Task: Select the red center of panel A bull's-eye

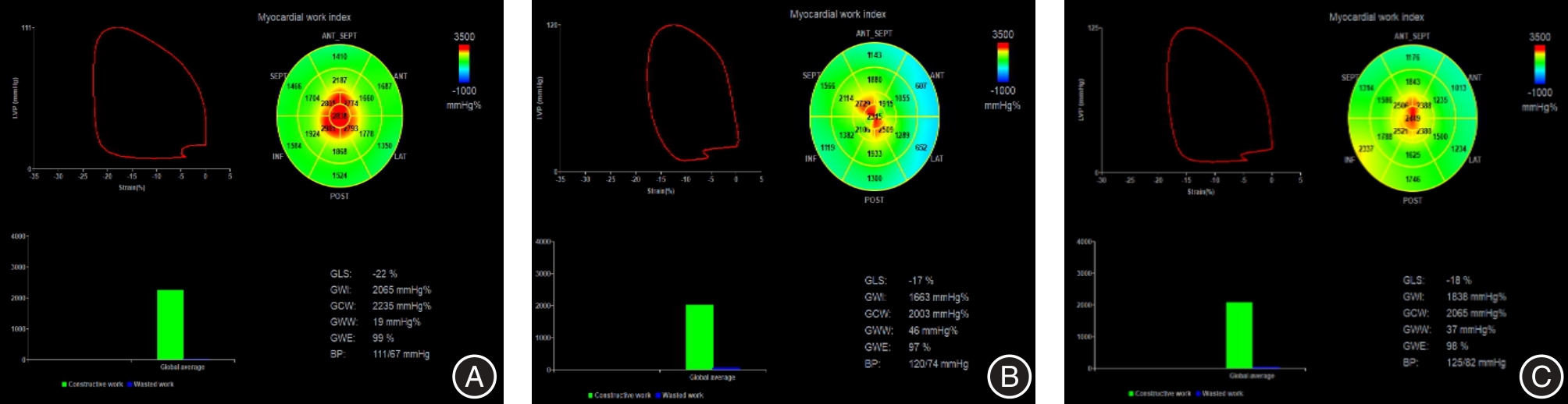Action: pos(339,117)
